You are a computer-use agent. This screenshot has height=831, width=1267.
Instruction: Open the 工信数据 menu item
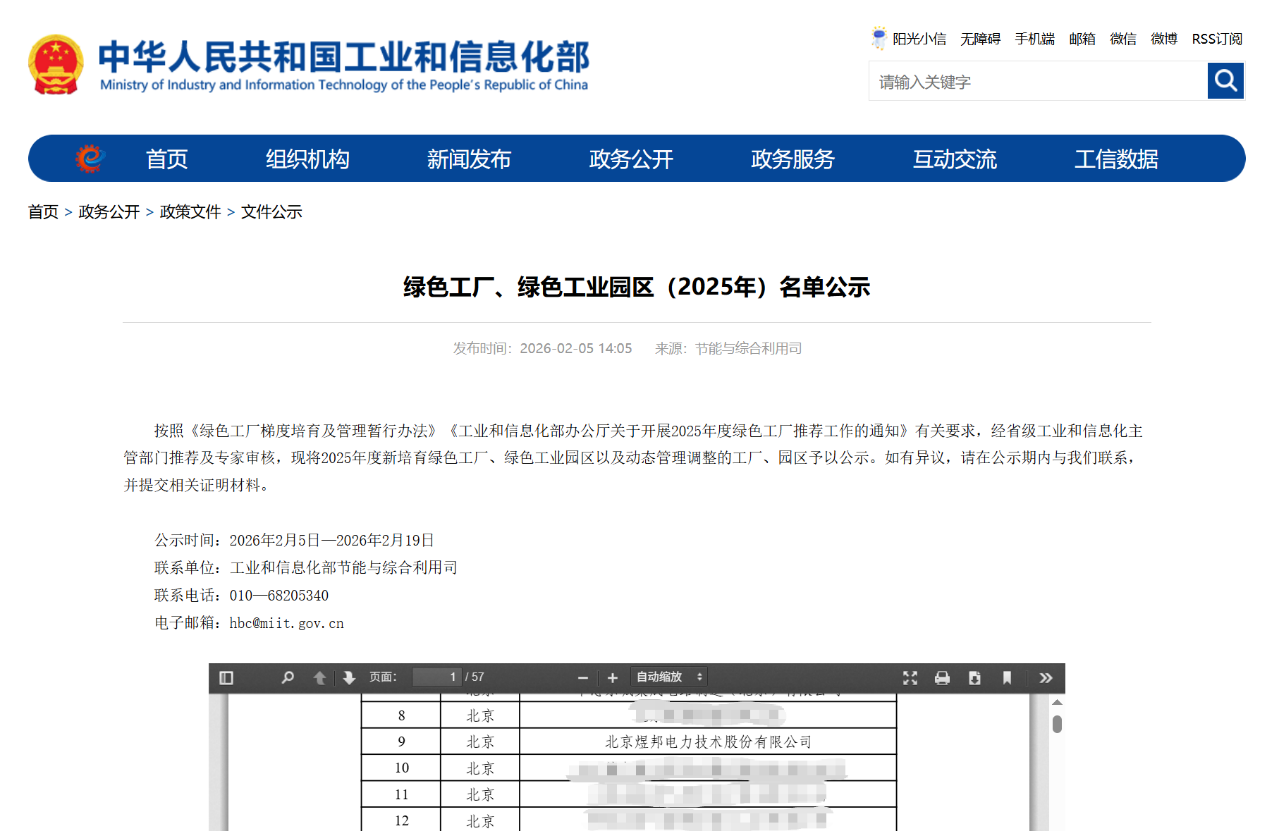1116,158
